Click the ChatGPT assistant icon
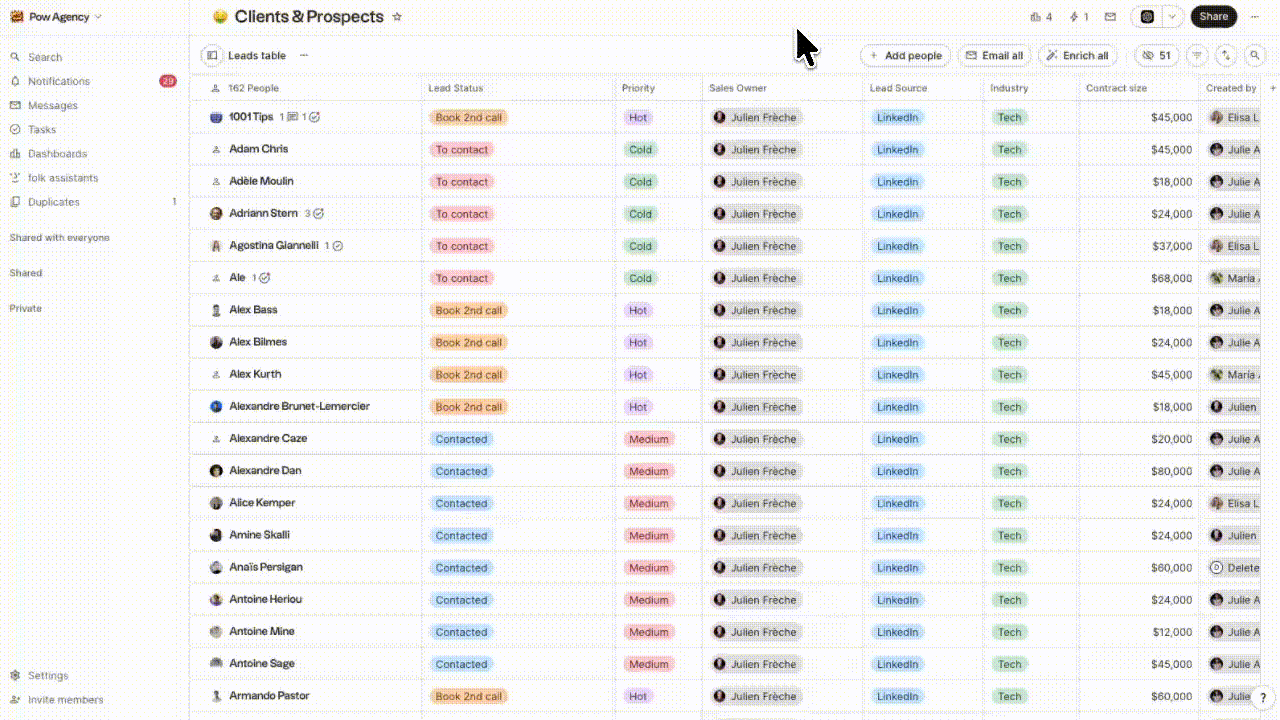Image resolution: width=1280 pixels, height=720 pixels. (1147, 17)
